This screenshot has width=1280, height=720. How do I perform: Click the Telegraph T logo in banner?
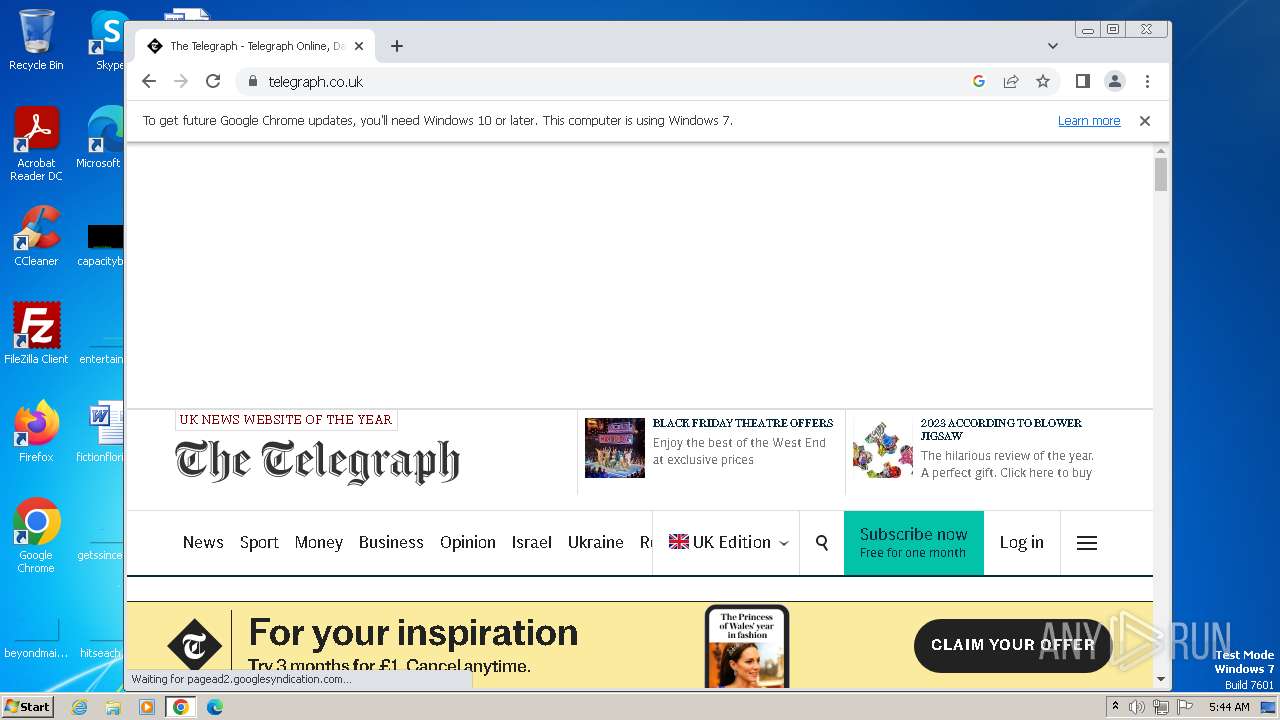coord(194,646)
